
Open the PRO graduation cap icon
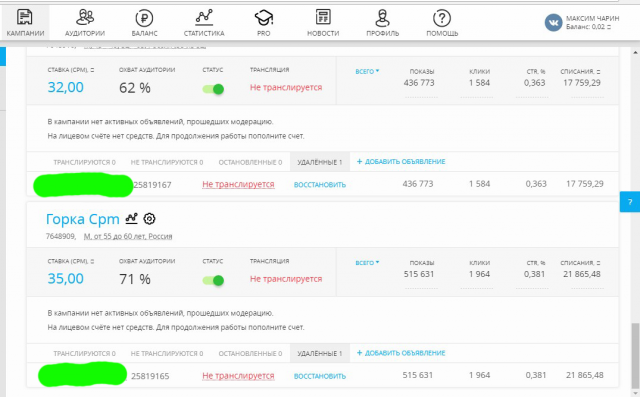click(x=264, y=18)
